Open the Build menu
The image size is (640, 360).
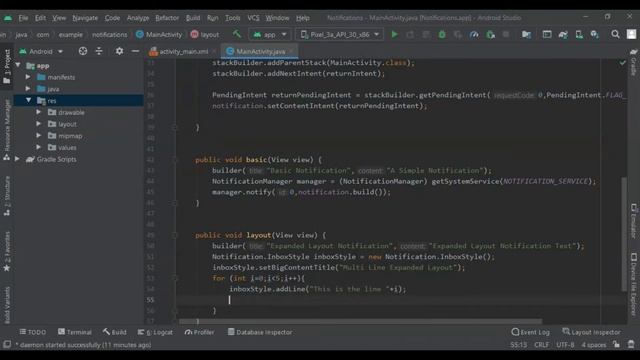click(x=193, y=18)
